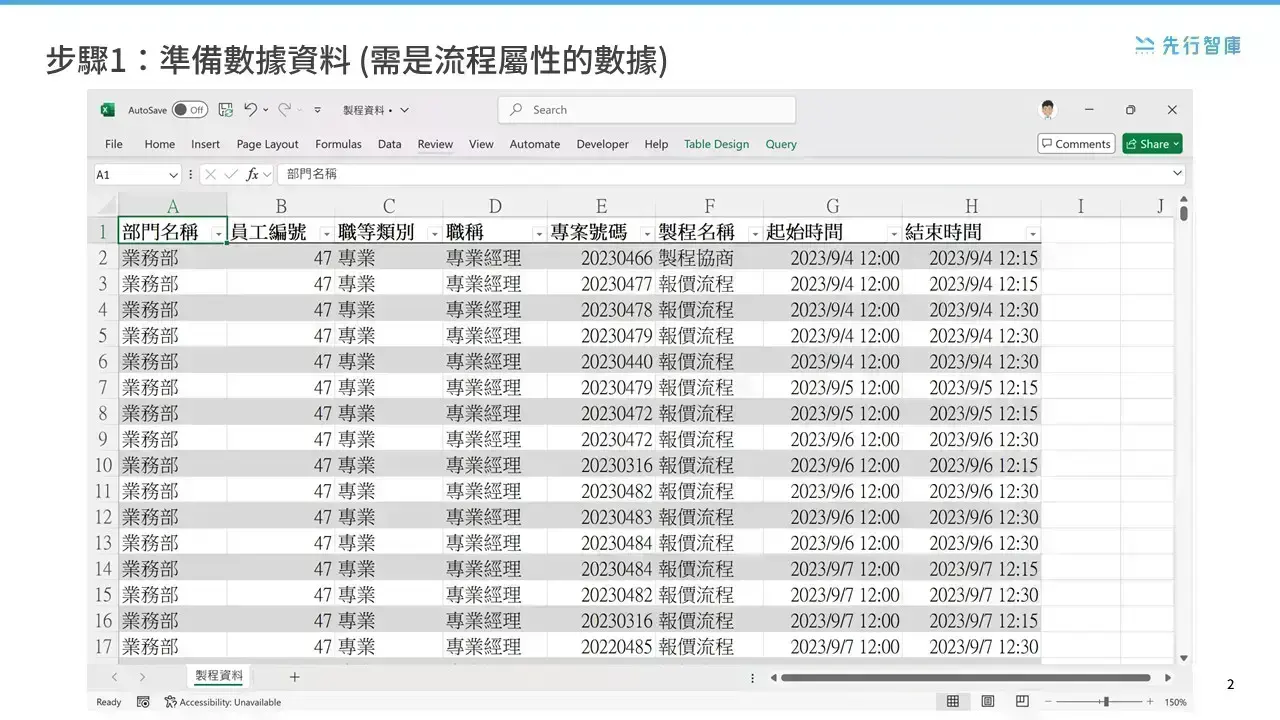Screen dimensions: 1280x720
Task: Click the formula bar Enter checkmark icon
Action: click(231, 174)
